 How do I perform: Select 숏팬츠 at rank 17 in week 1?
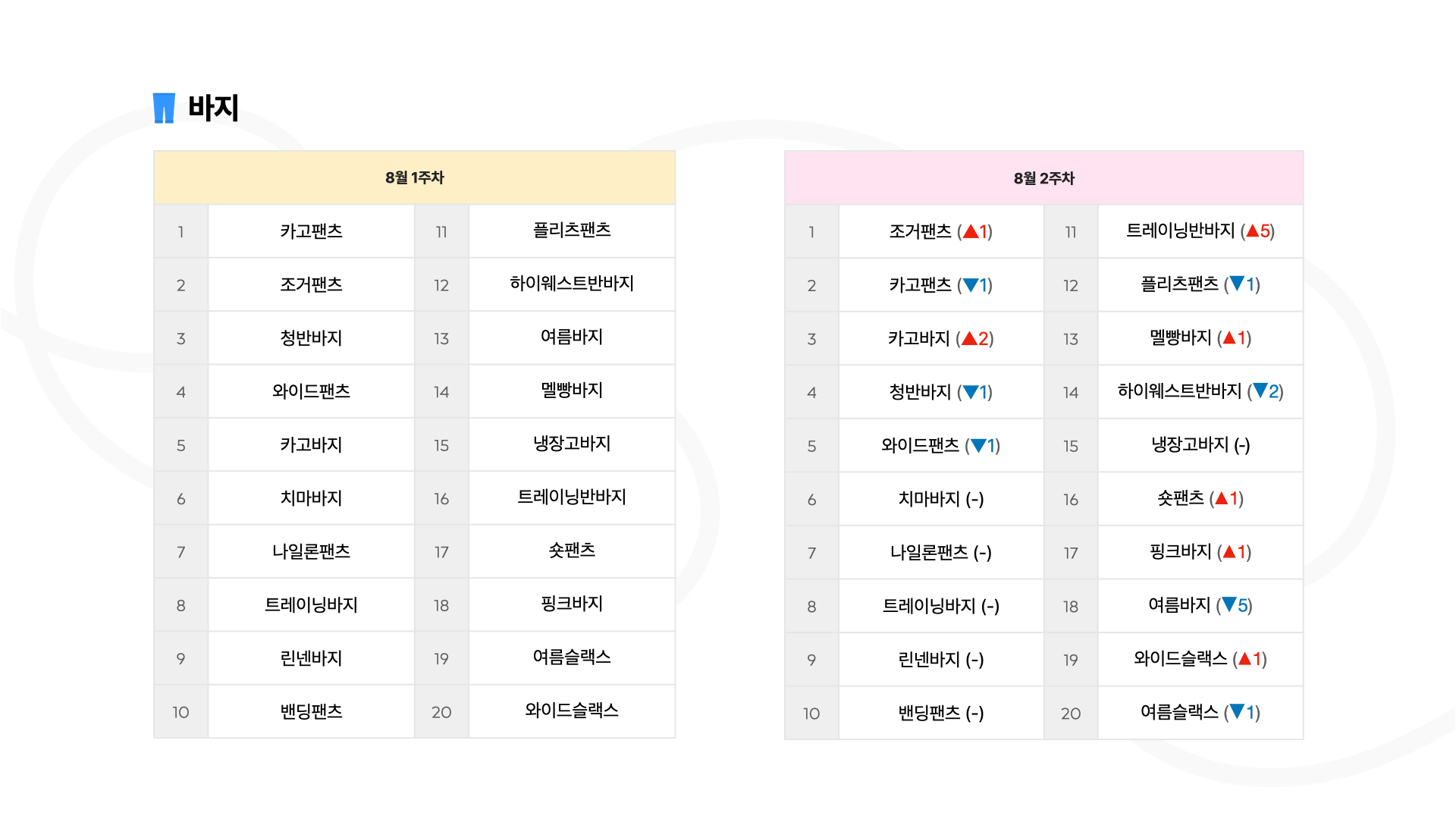point(572,551)
